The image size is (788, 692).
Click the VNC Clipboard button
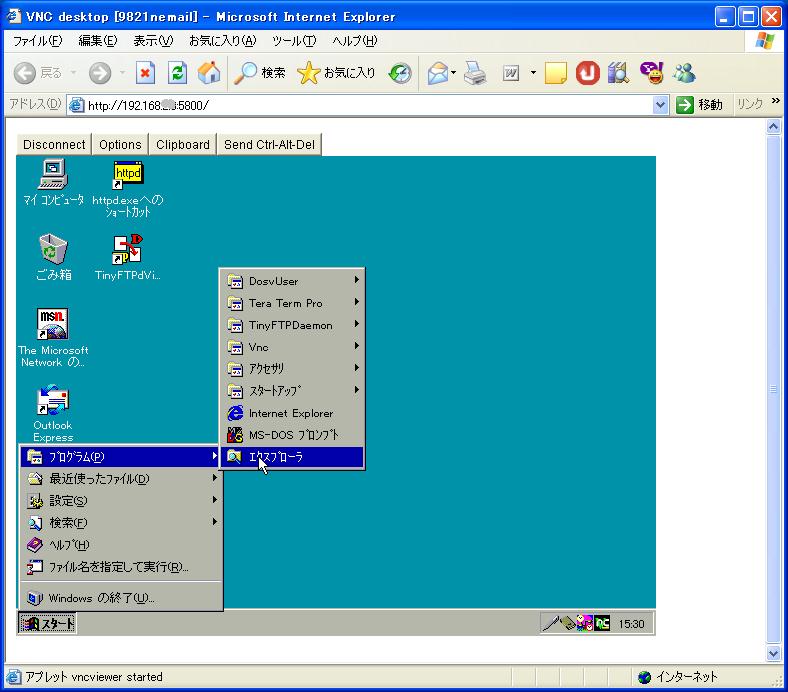click(x=182, y=145)
